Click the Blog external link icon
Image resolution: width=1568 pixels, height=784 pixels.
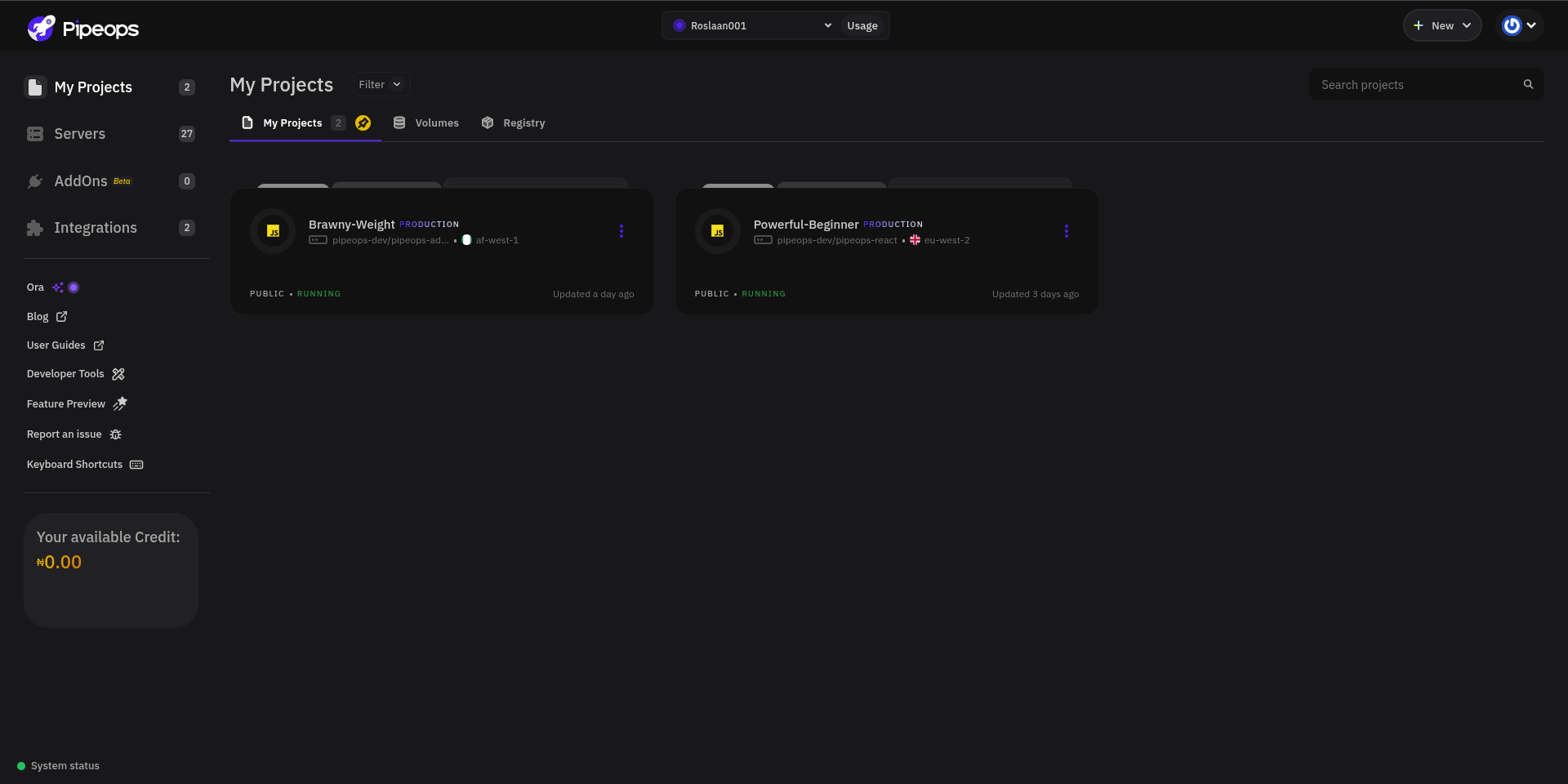coord(61,316)
